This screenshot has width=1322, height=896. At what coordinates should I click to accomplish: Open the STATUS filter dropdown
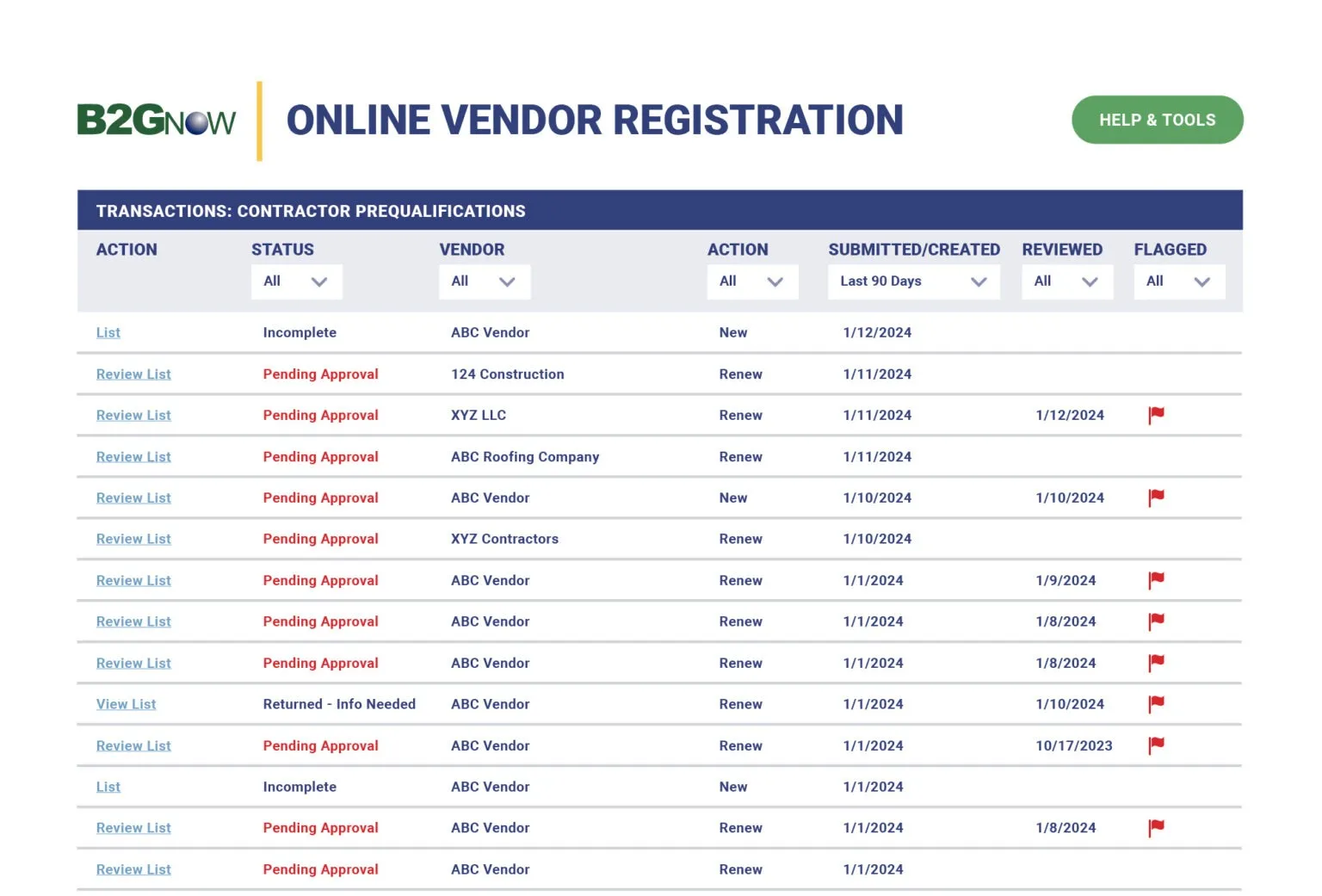pyautogui.click(x=296, y=281)
